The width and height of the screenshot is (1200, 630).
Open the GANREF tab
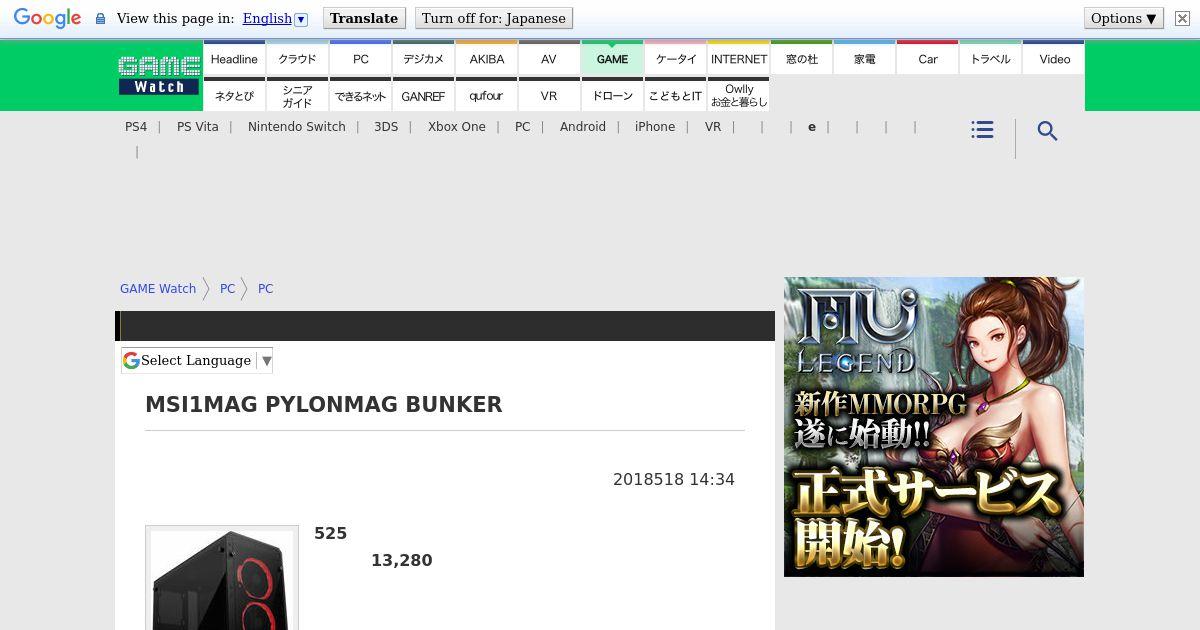[x=423, y=96]
